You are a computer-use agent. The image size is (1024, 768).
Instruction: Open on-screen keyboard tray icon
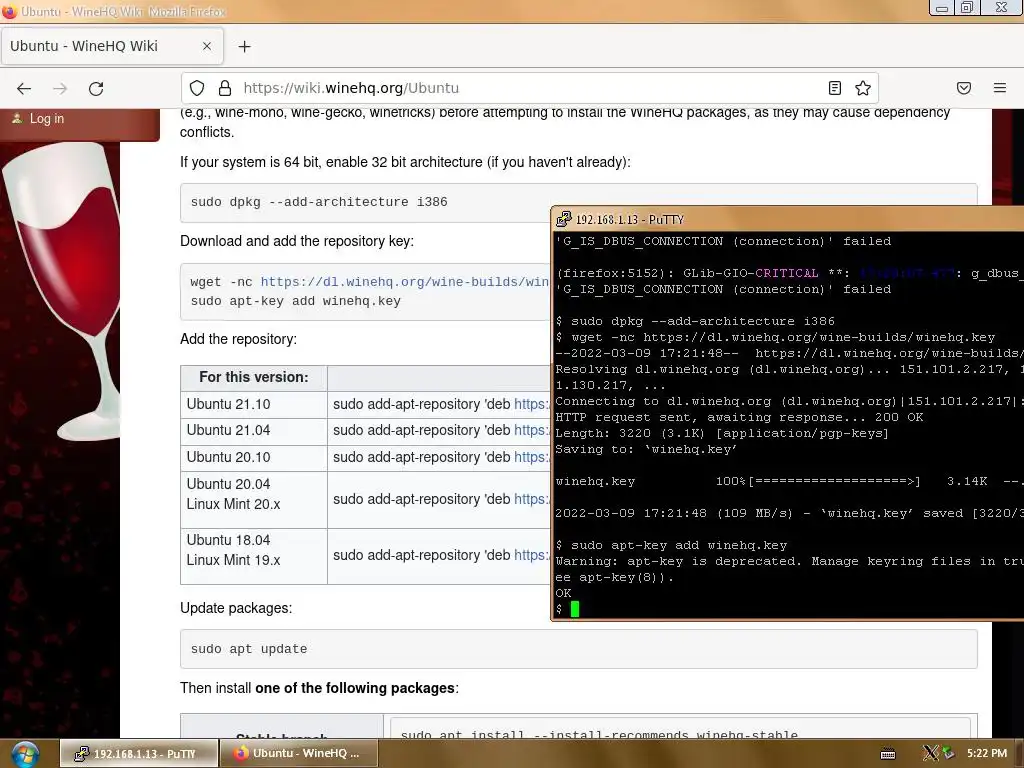[x=888, y=754]
